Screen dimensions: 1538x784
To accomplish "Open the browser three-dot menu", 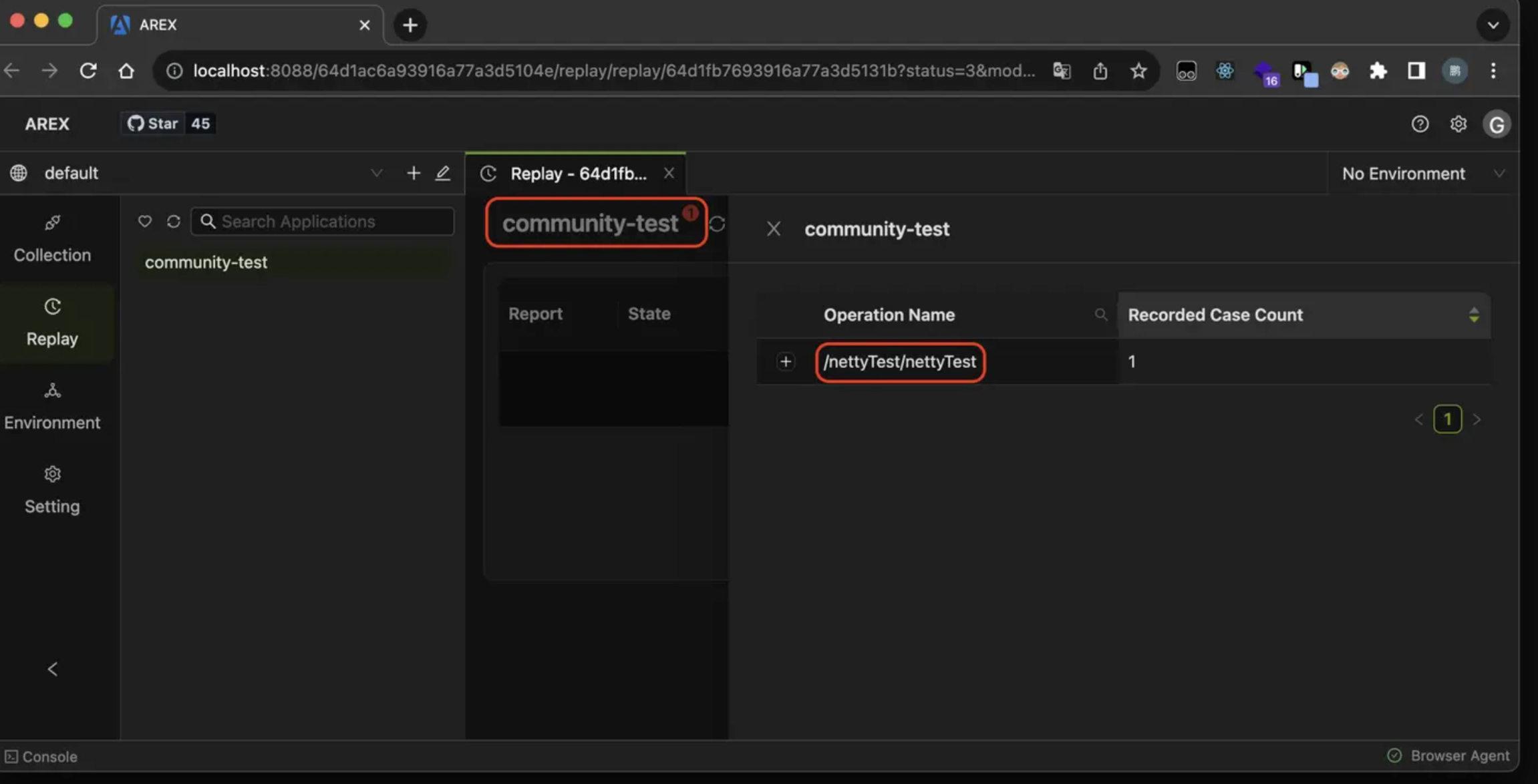I will click(x=1493, y=71).
